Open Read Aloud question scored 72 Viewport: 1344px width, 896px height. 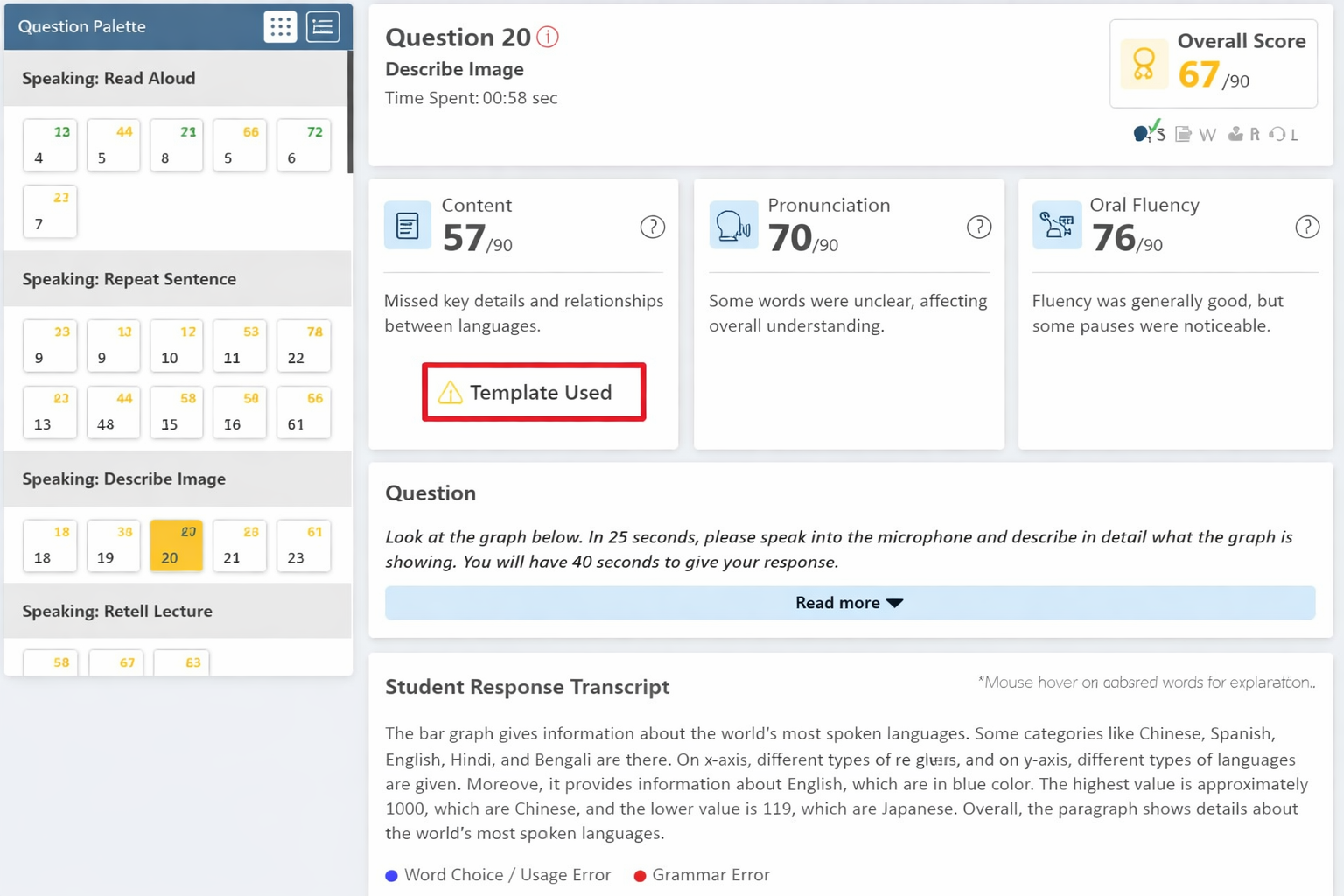point(303,145)
